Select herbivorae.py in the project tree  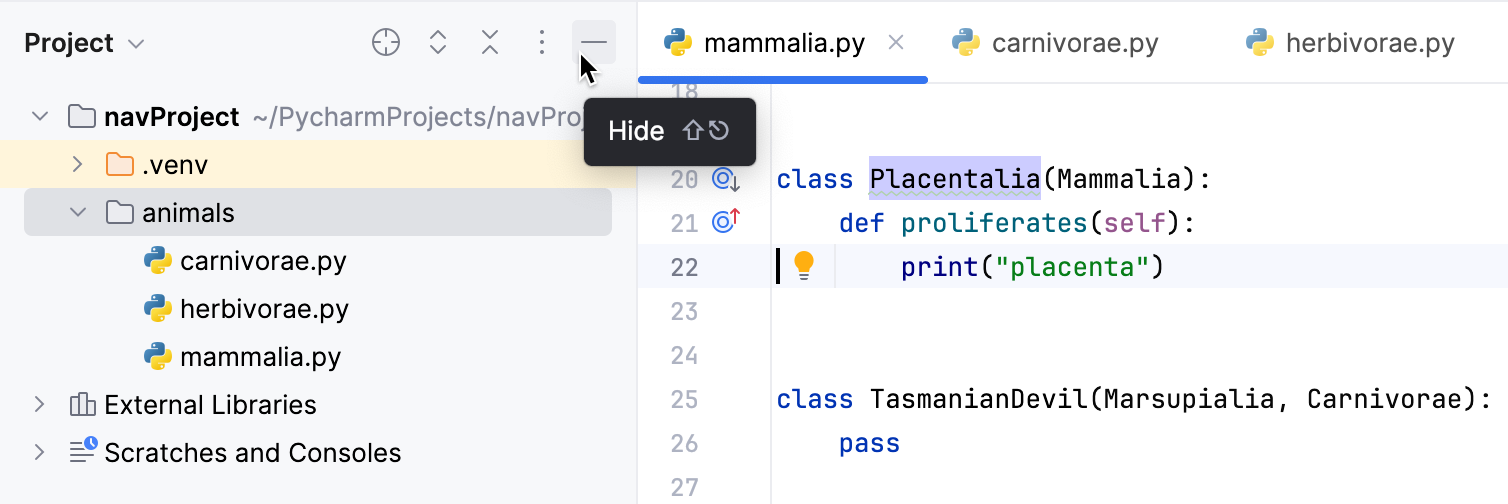pyautogui.click(x=264, y=309)
